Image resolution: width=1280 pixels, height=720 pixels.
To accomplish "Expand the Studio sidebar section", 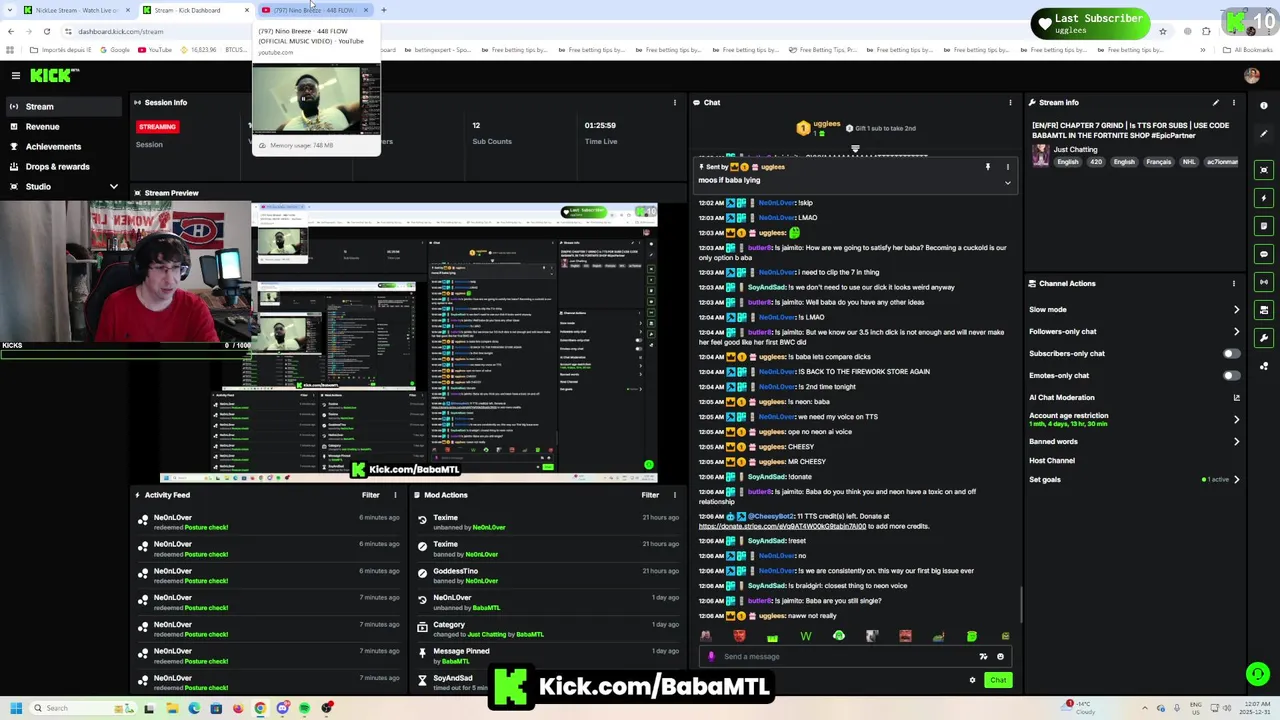I will click(113, 186).
